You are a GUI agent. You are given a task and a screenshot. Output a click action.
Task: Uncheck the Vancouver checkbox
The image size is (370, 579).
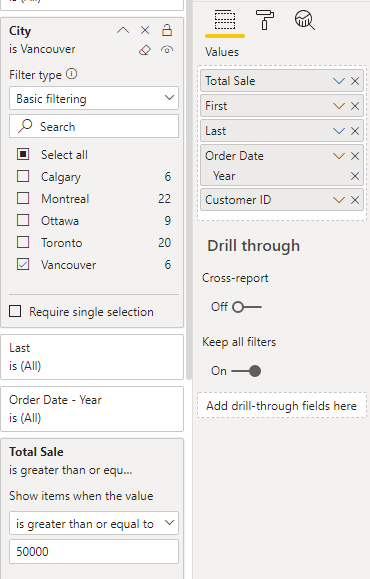(x=23, y=264)
